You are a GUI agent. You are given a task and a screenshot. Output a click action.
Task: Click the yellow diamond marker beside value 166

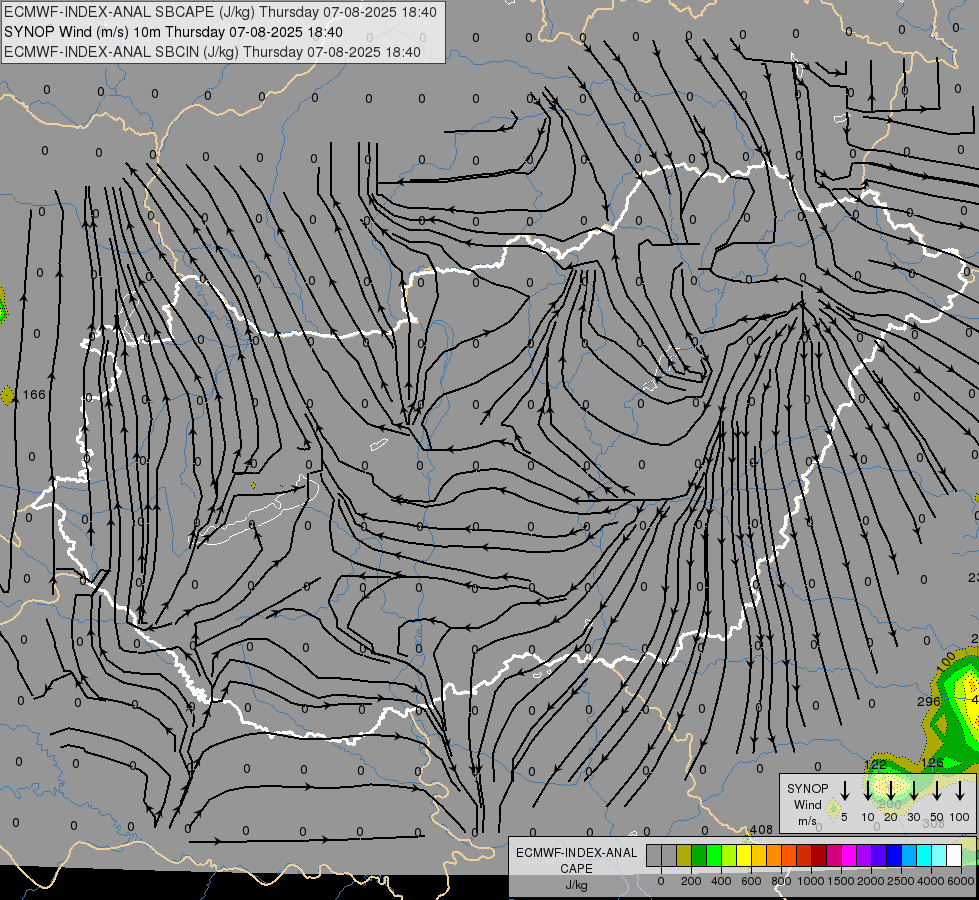7,395
